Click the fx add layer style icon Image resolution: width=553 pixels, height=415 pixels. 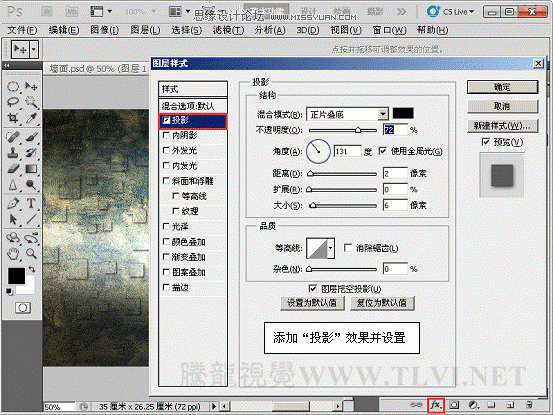click(x=436, y=405)
